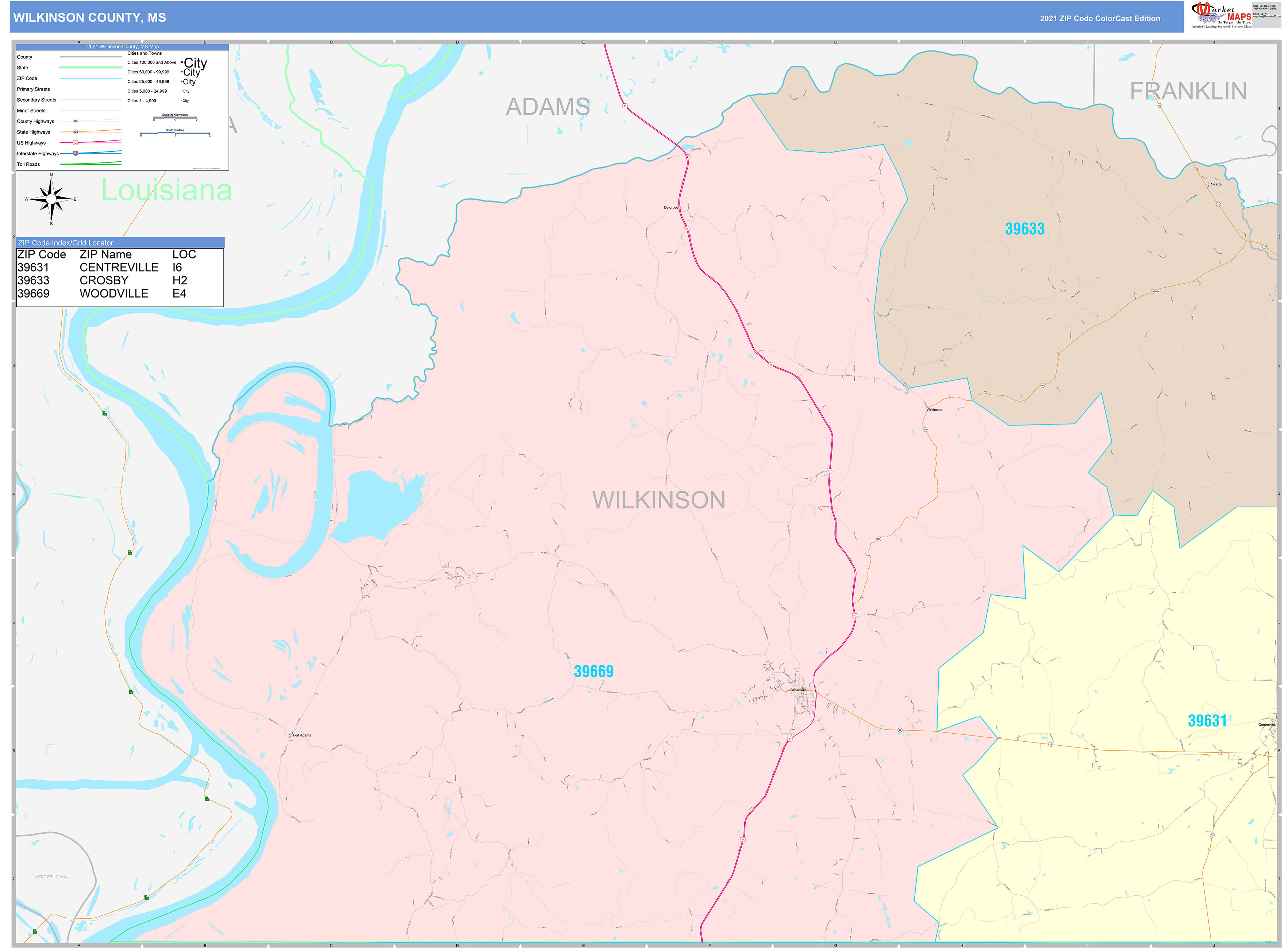Expand the 2021 Wilkinson County, MS Map legend header
The image size is (1288, 949).
tap(123, 46)
